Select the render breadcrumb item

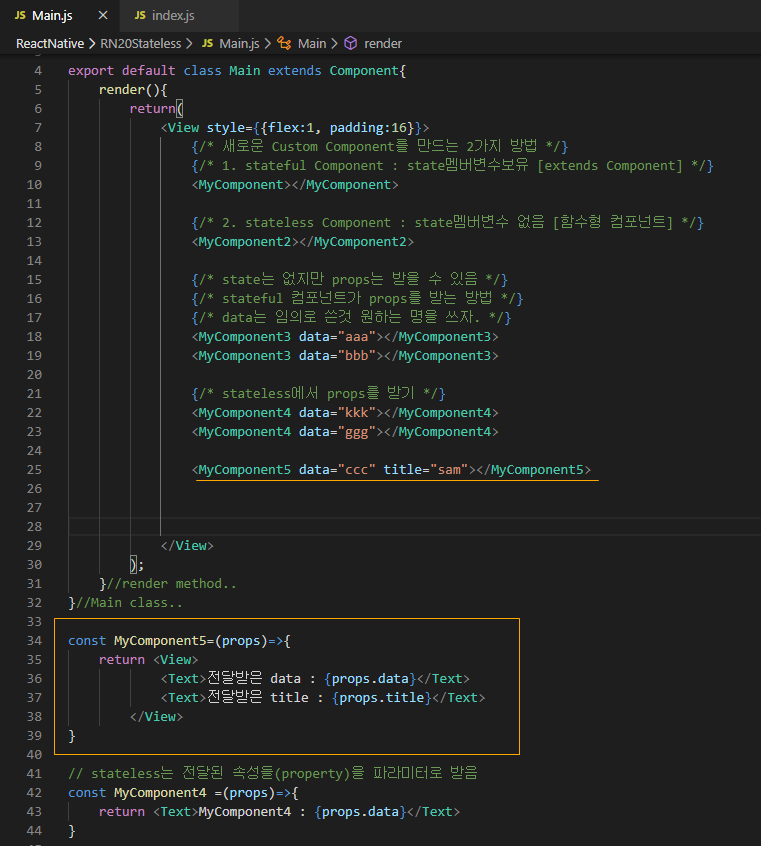(383, 44)
